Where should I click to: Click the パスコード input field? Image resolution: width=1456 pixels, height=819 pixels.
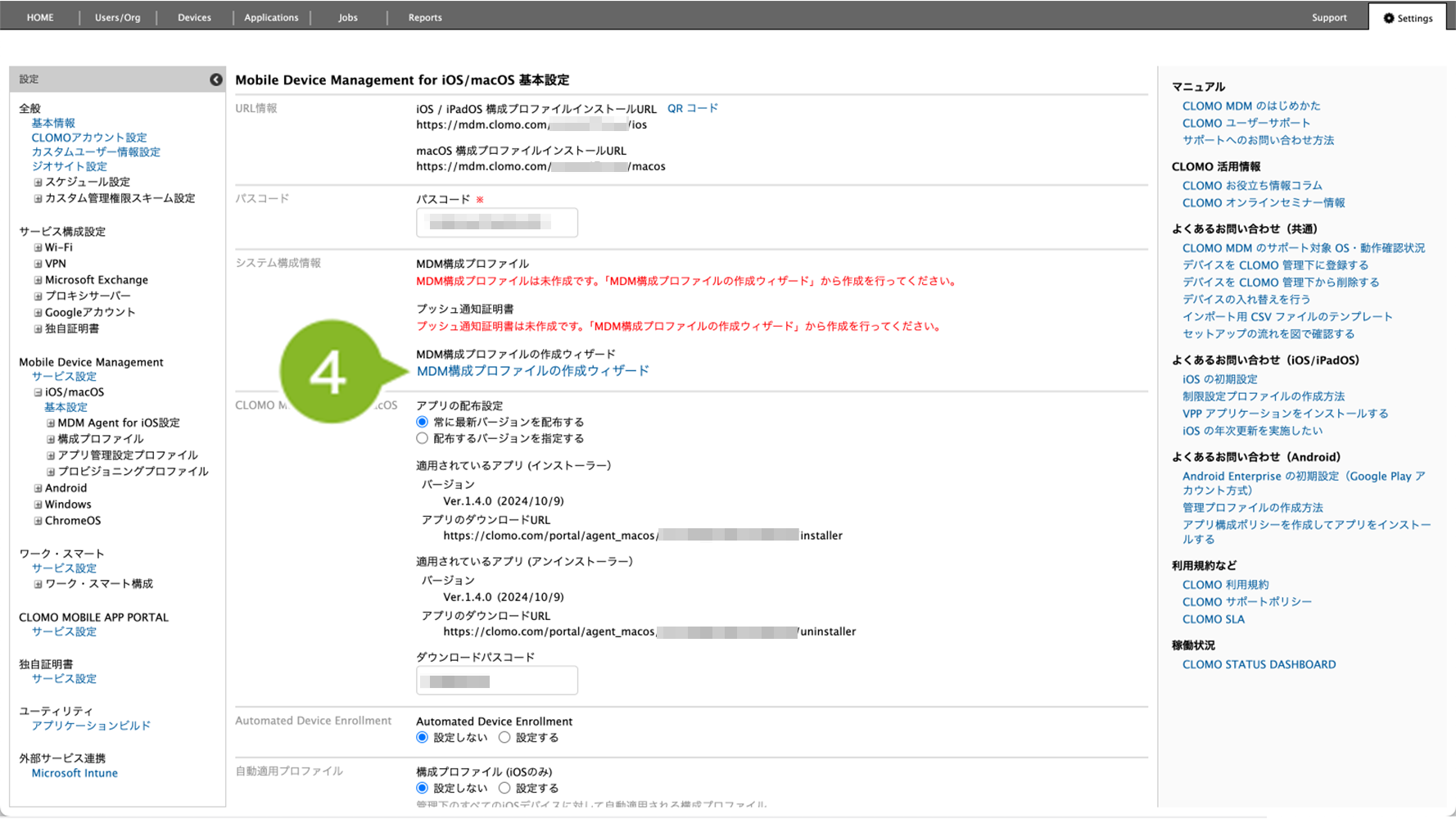tap(497, 223)
